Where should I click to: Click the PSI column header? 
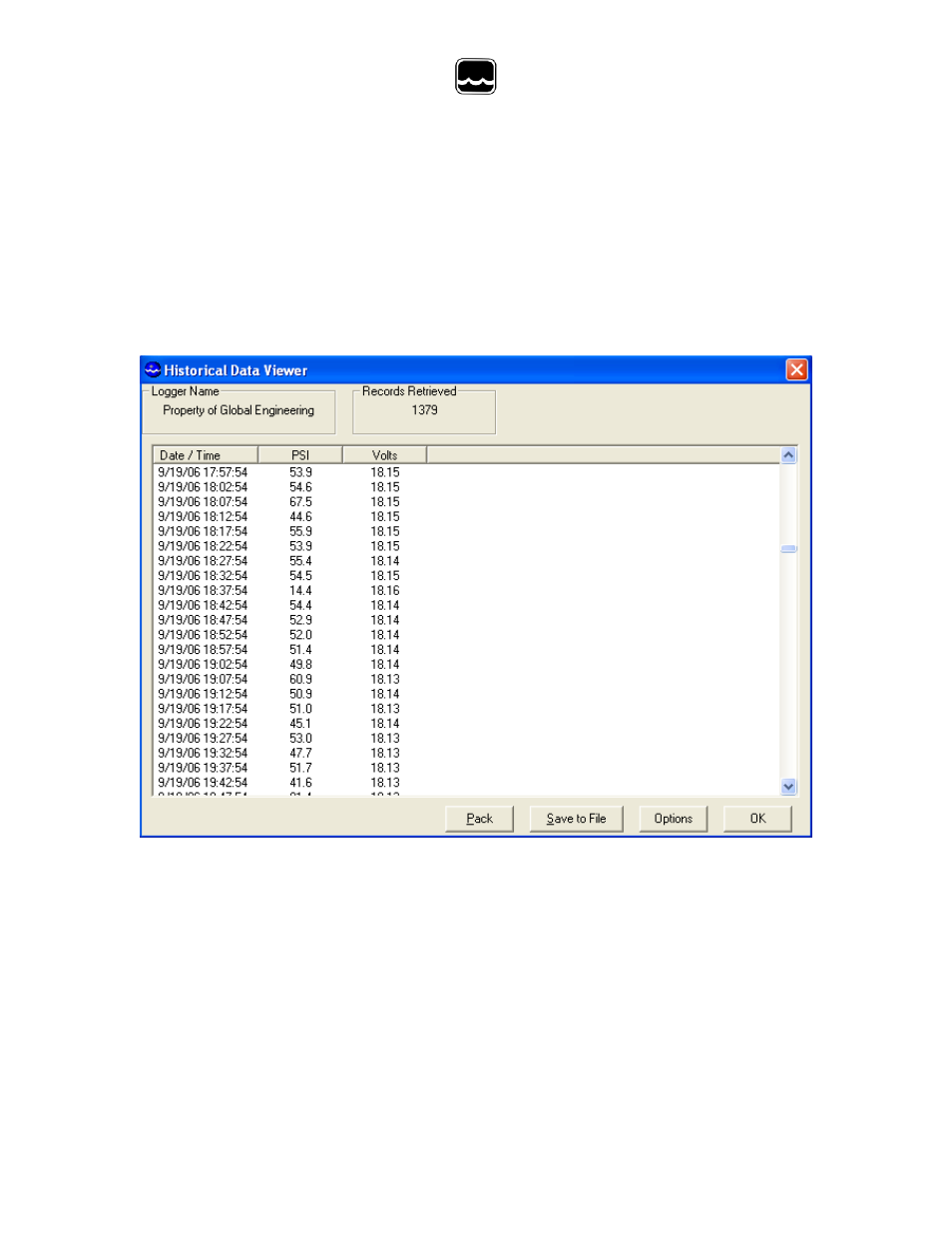299,455
